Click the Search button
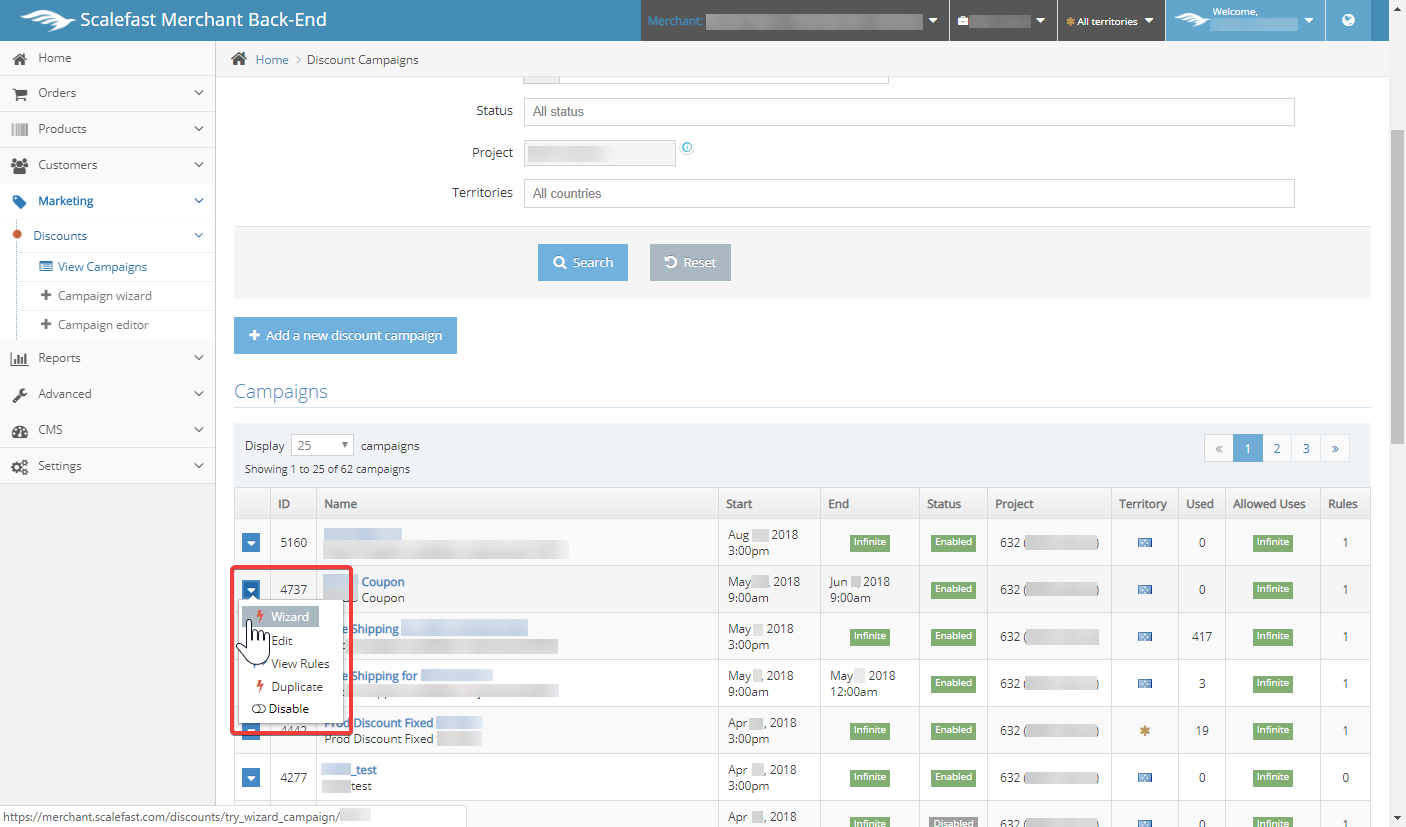Viewport: 1406px width, 827px height. [x=583, y=262]
